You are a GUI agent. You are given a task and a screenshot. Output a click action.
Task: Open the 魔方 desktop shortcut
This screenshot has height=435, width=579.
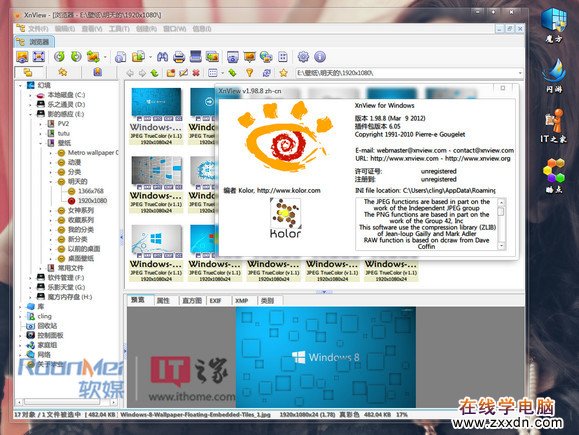point(554,25)
